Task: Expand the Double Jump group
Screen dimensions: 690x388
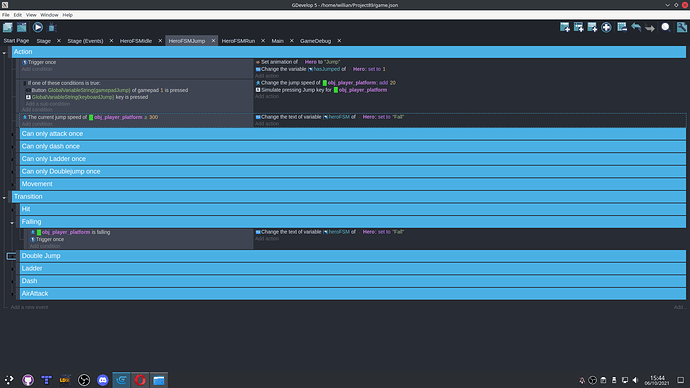Action: 12,256
